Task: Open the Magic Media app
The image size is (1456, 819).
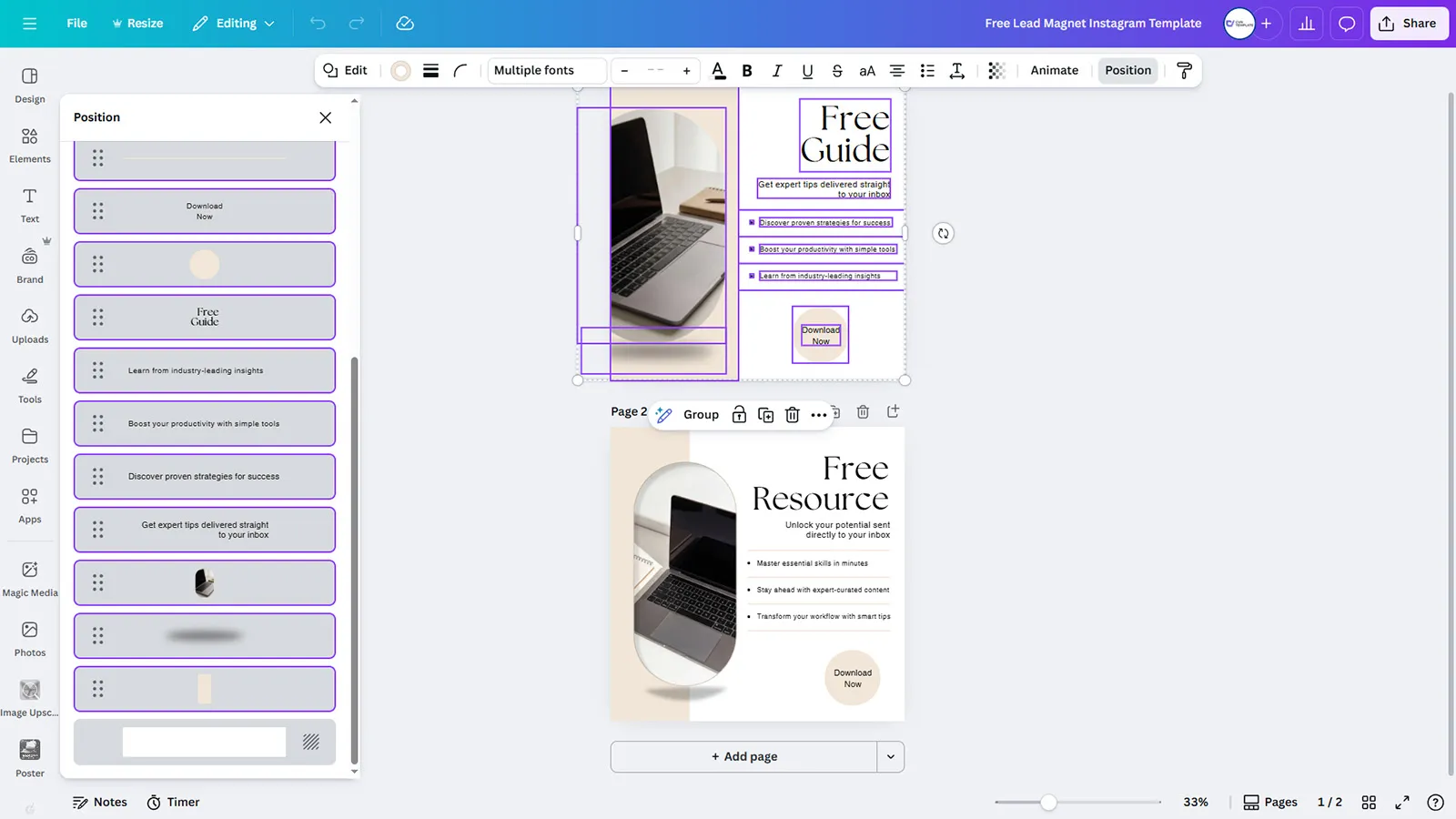Action: pyautogui.click(x=30, y=578)
